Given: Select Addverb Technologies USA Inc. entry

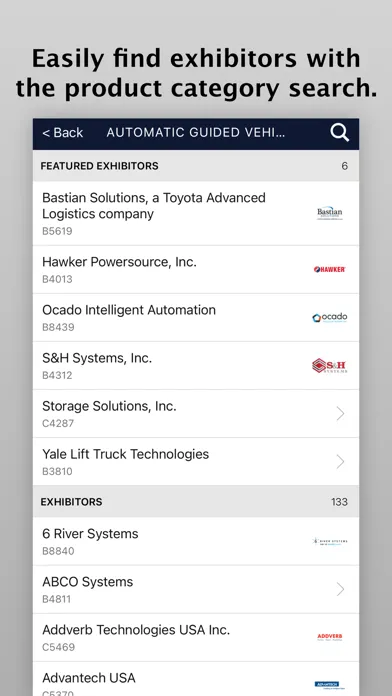Looking at the screenshot, I should pos(196,637).
